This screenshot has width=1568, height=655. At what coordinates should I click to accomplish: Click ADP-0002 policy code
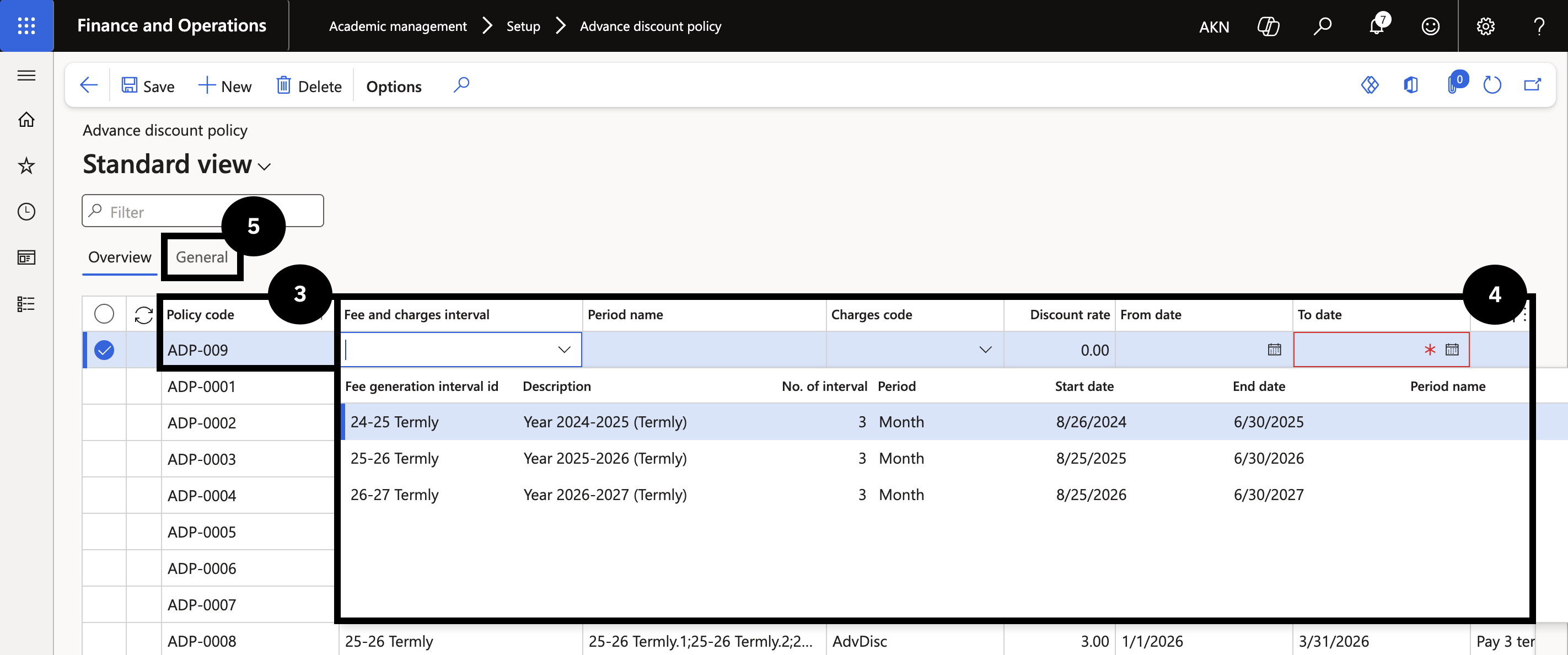point(201,423)
